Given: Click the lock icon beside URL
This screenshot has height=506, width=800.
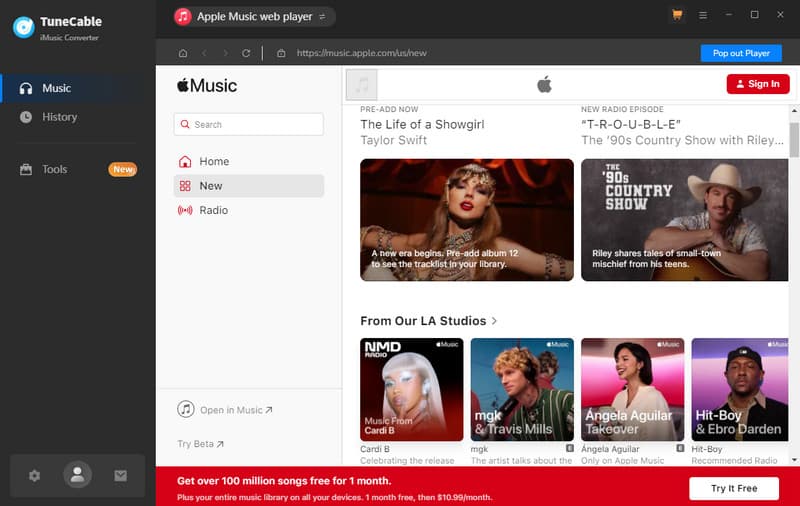Looking at the screenshot, I should tap(281, 53).
